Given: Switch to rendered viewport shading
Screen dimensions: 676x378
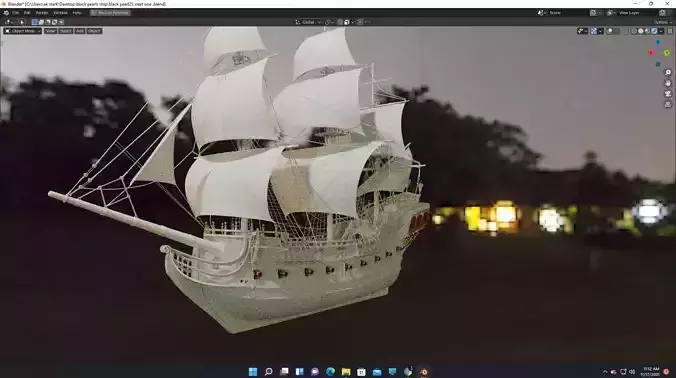Looking at the screenshot, I should pos(654,31).
